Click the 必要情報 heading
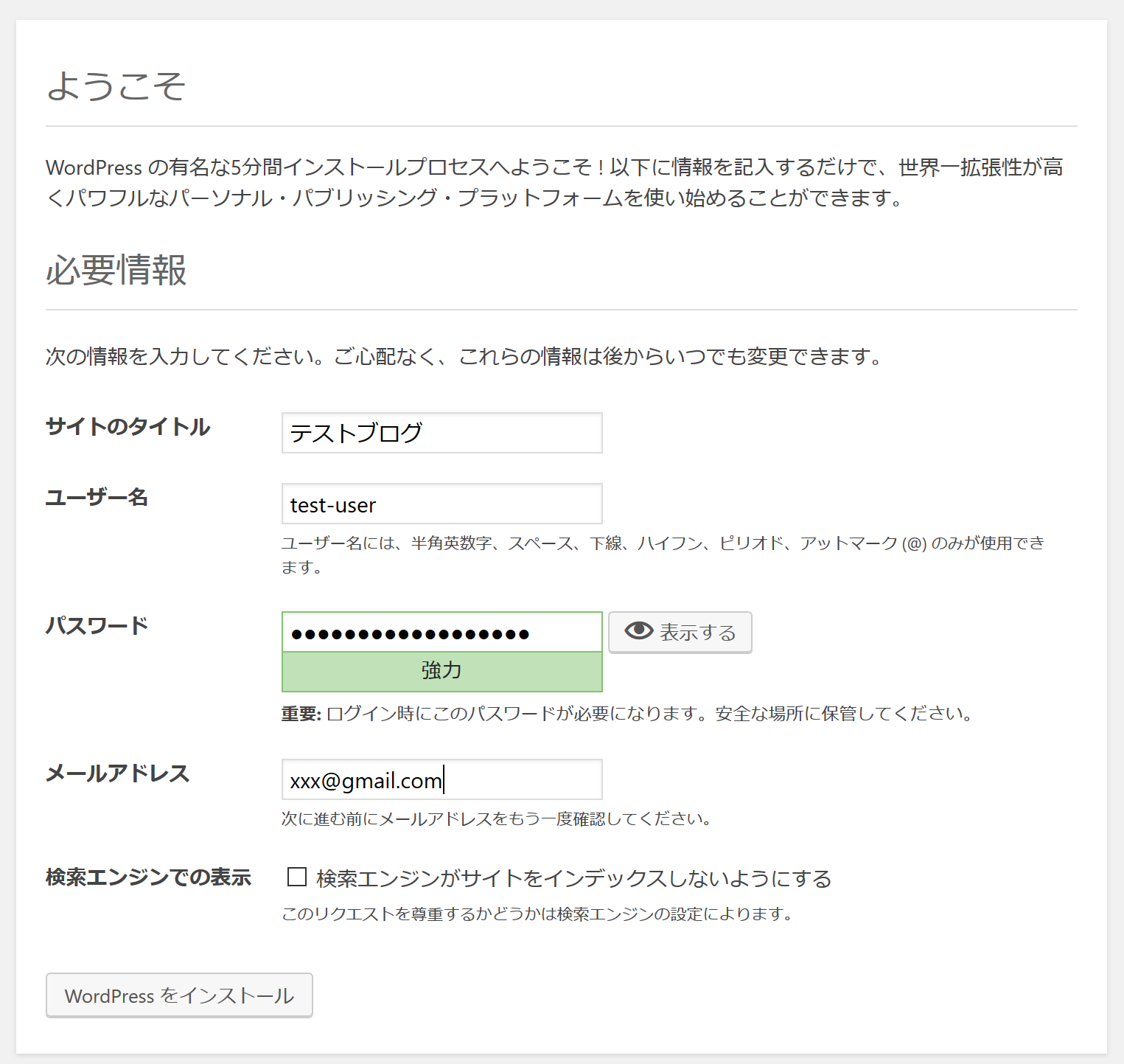Screen dimensions: 1124x1064 tap(116, 270)
